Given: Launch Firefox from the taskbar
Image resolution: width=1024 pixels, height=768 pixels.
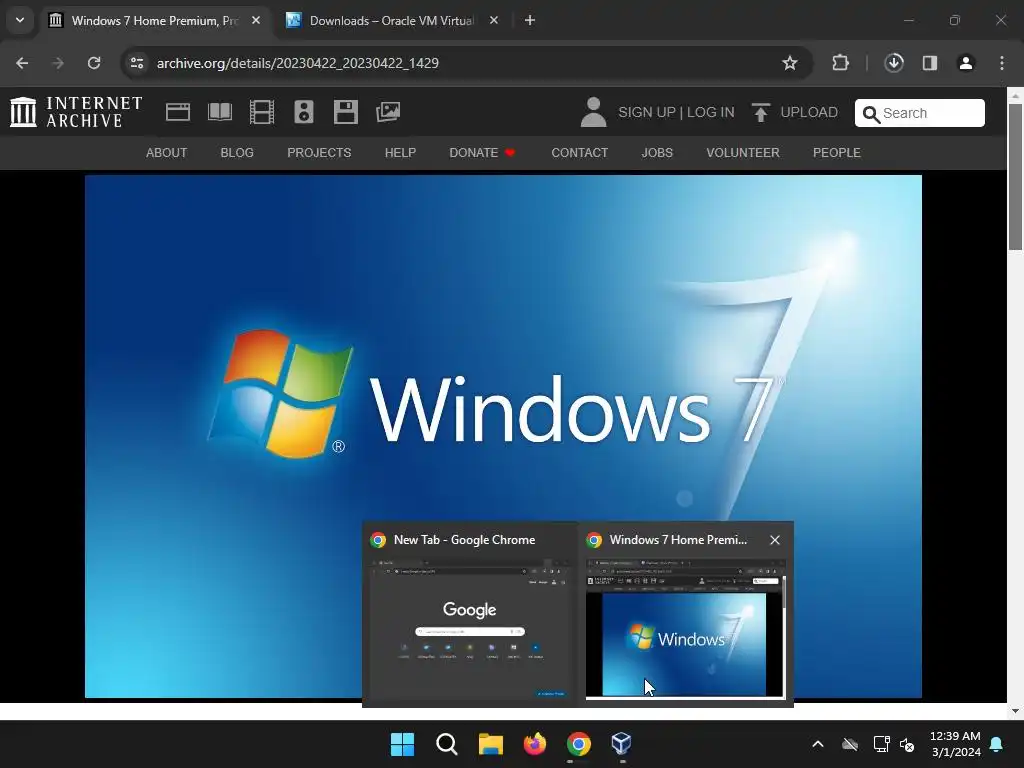Looking at the screenshot, I should click(535, 744).
